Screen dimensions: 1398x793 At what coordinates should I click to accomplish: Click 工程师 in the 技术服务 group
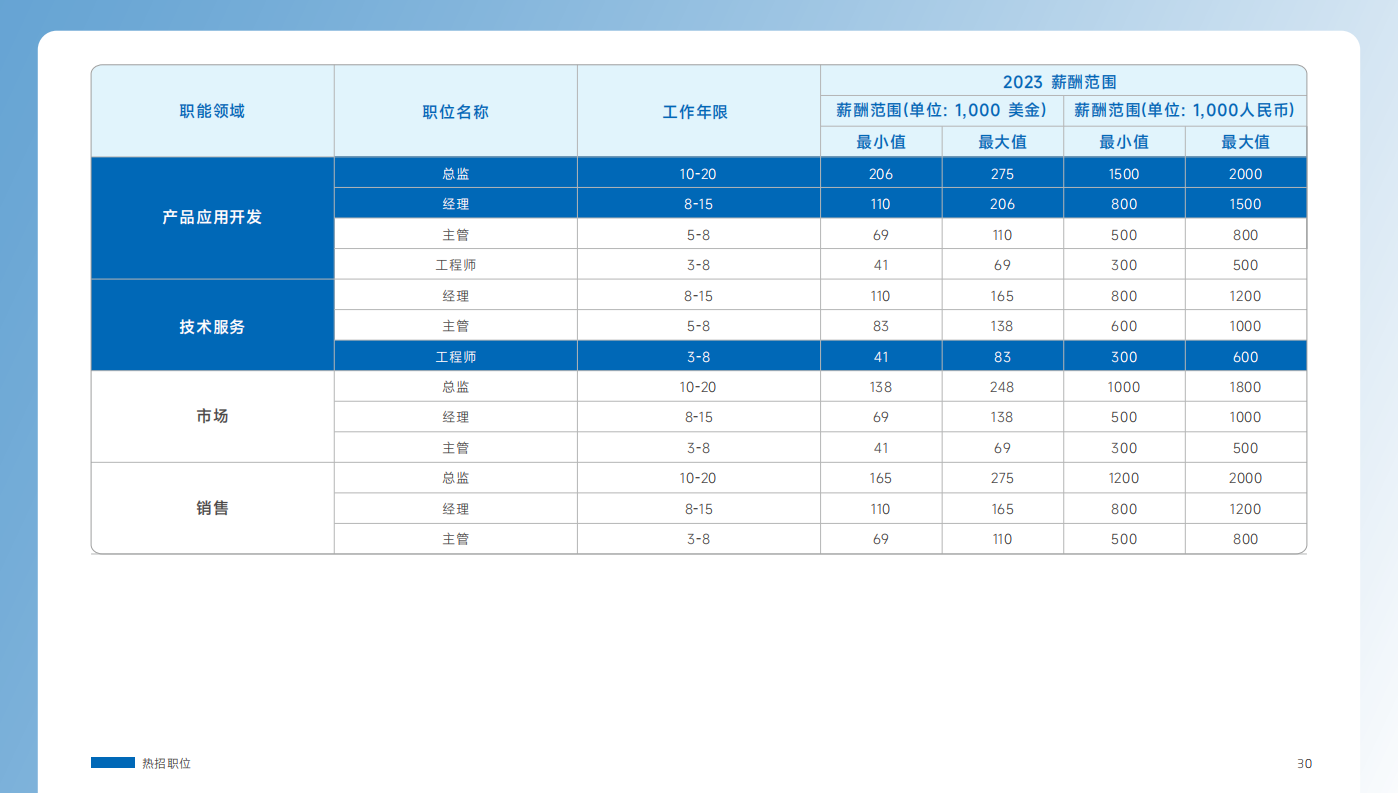coord(456,356)
